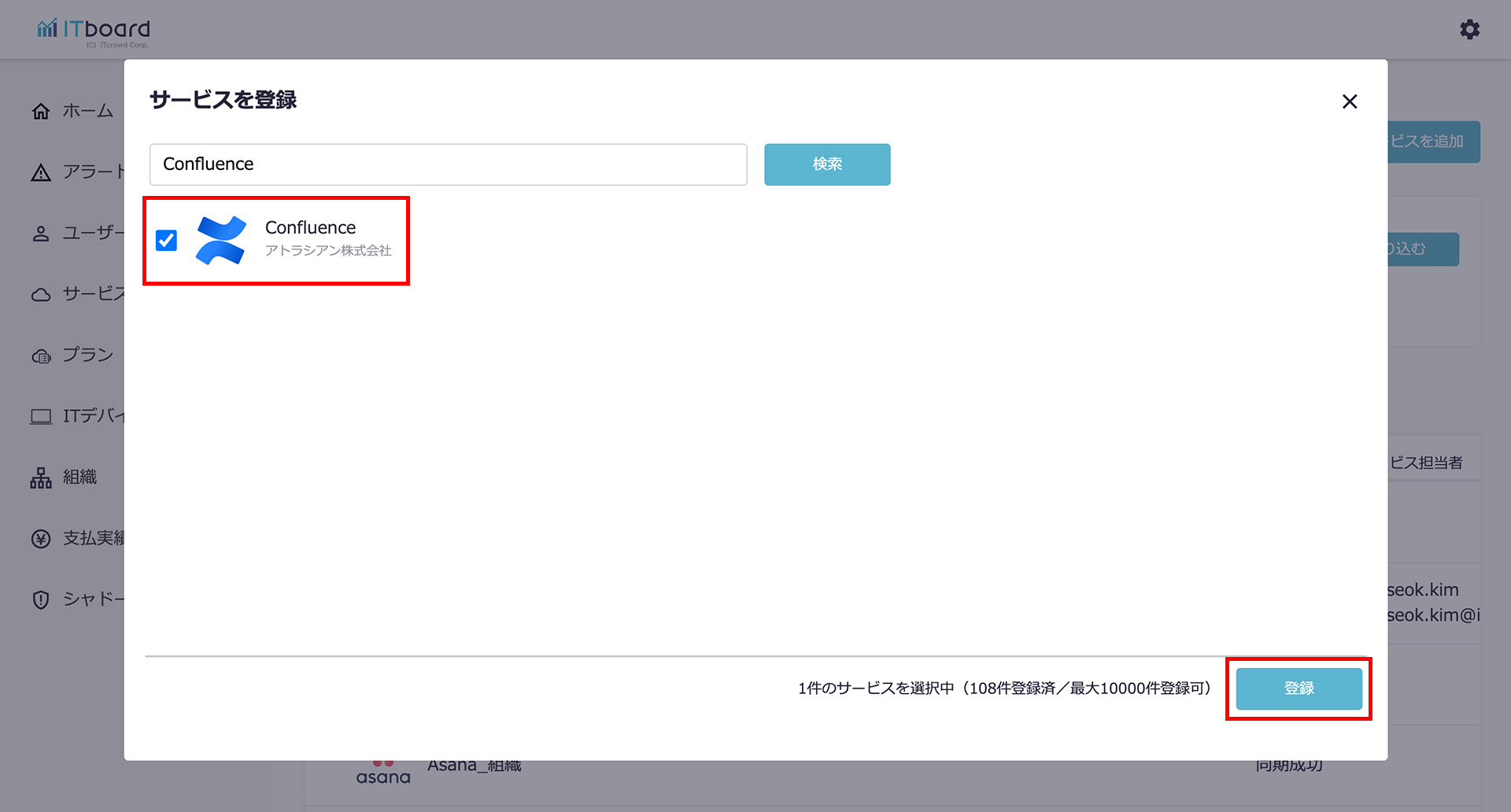Open settings via gear icon
1511x812 pixels.
tap(1469, 30)
